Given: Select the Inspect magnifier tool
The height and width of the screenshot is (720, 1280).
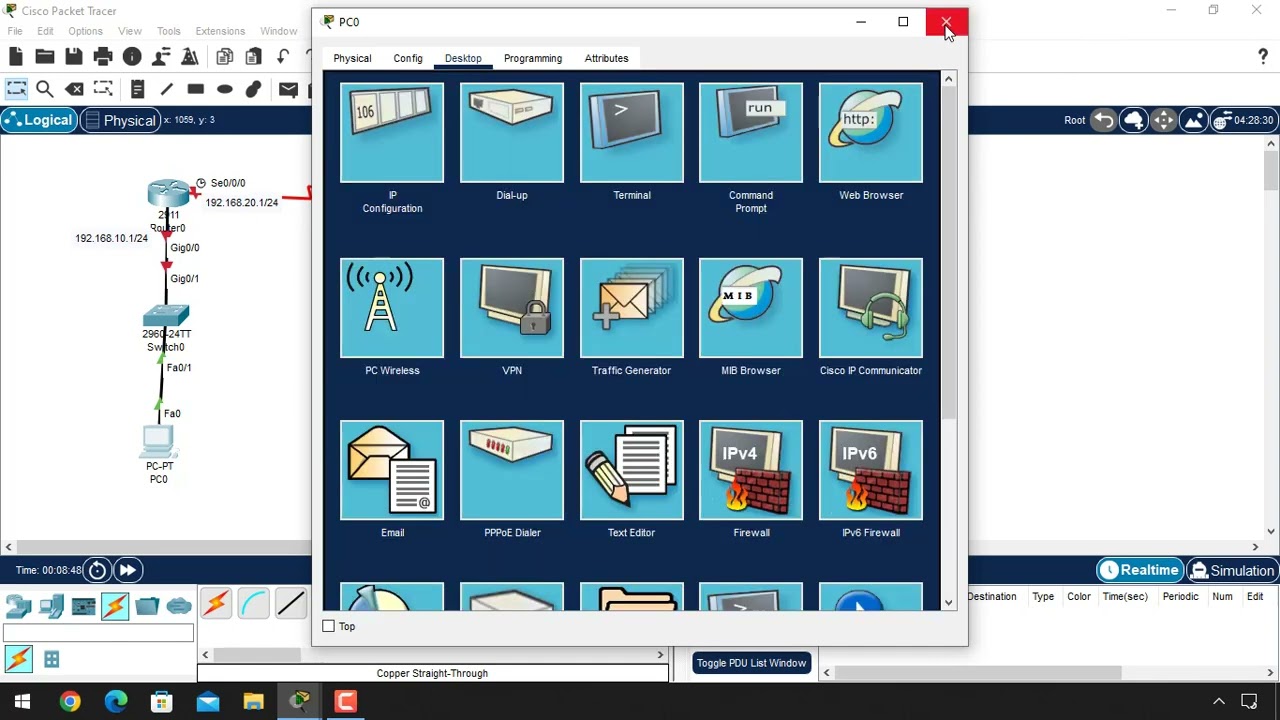Looking at the screenshot, I should click(44, 89).
